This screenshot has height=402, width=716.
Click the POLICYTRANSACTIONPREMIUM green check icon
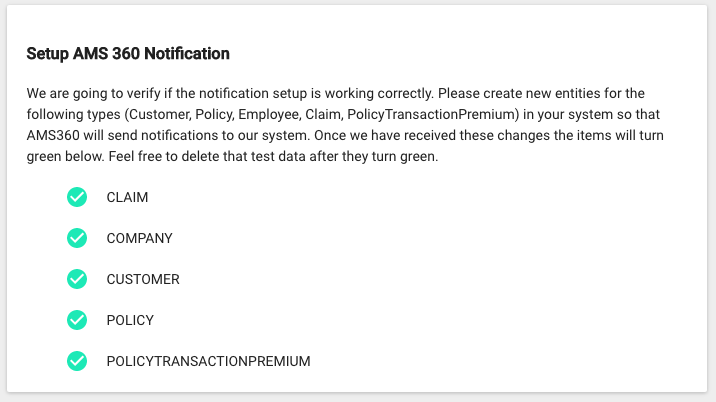coord(77,361)
